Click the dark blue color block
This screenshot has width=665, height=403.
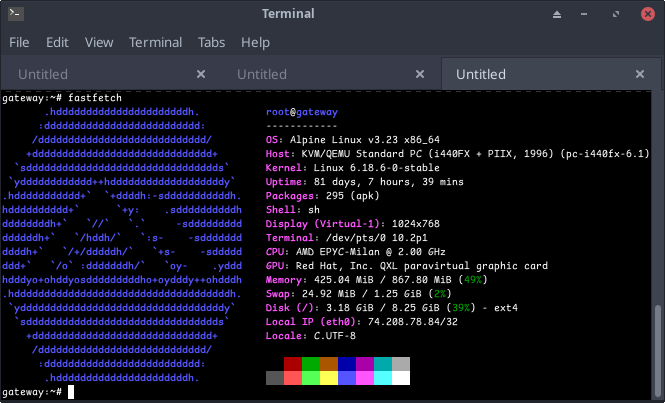(x=347, y=364)
